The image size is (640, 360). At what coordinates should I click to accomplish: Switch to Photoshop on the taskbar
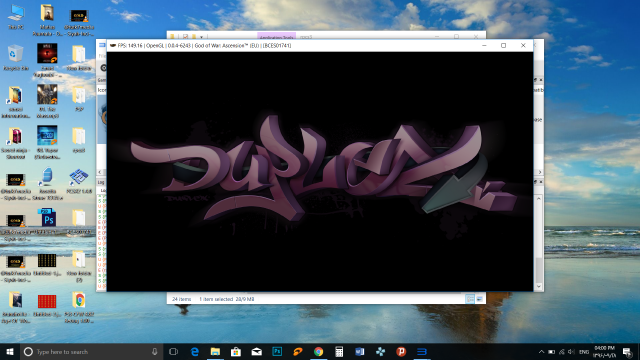pyautogui.click(x=277, y=351)
